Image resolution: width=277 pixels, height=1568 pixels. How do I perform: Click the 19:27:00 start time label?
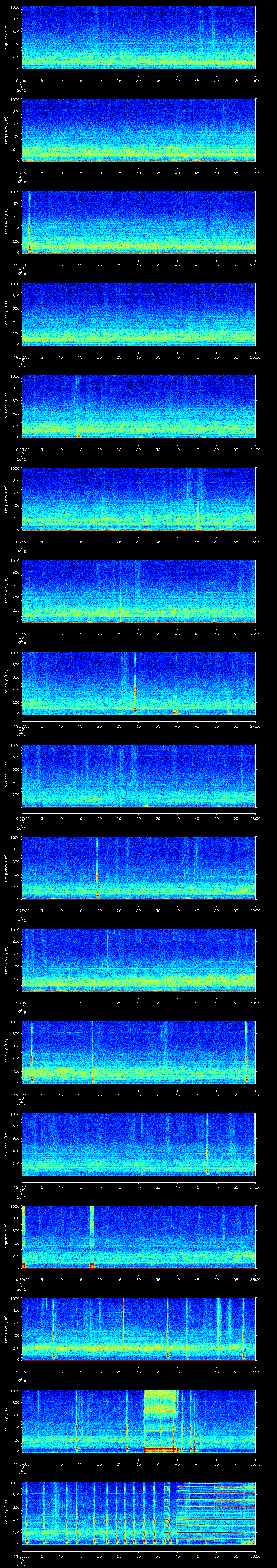pyautogui.click(x=21, y=818)
